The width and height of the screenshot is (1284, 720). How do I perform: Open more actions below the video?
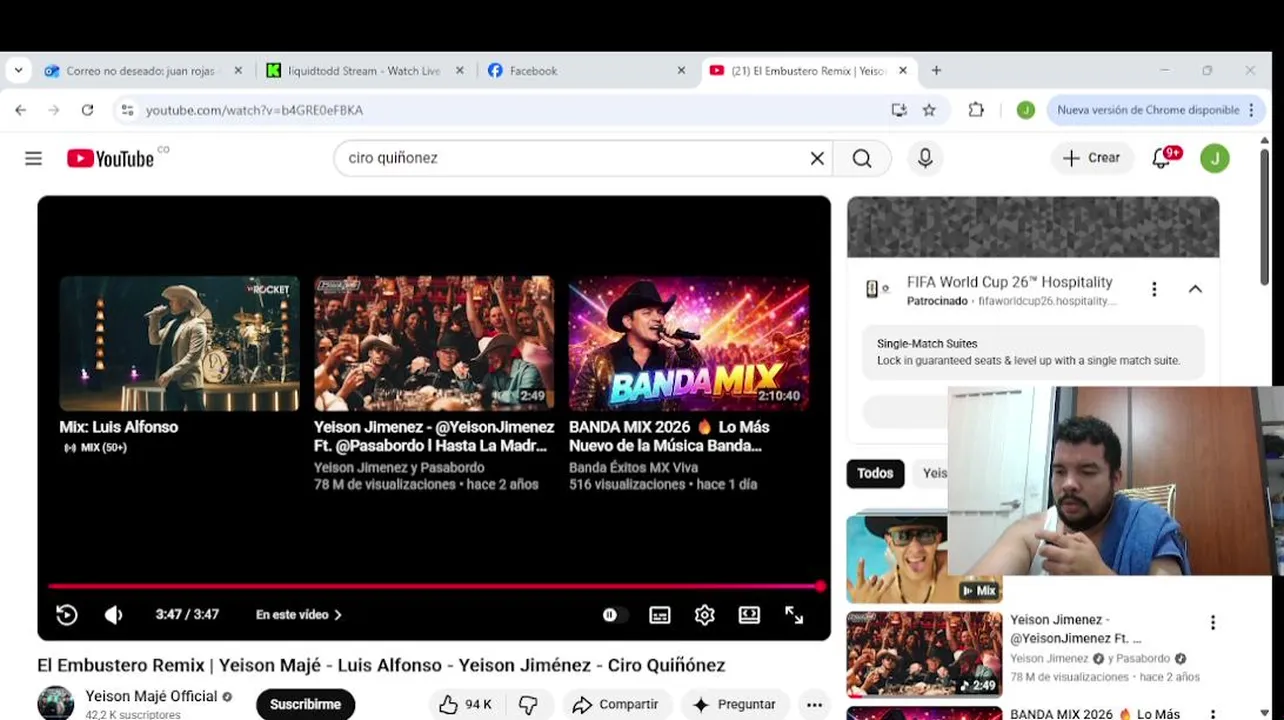pyautogui.click(x=814, y=705)
